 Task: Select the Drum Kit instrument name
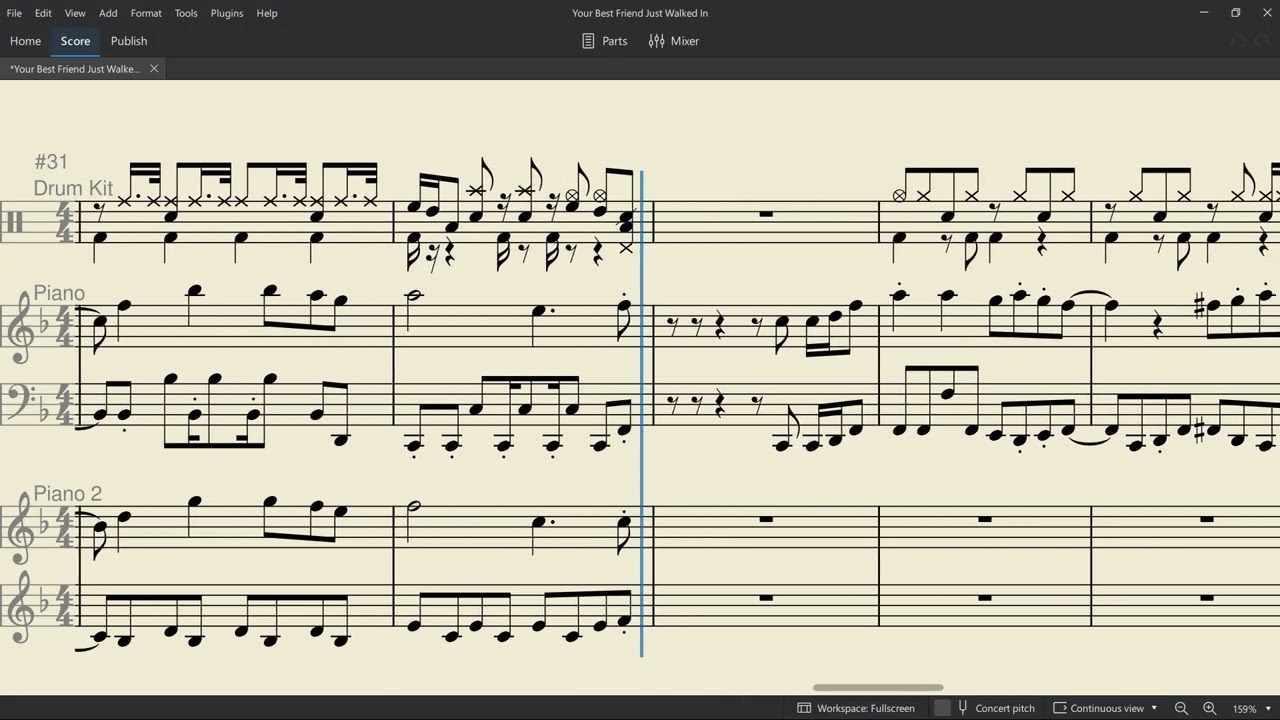(x=73, y=188)
